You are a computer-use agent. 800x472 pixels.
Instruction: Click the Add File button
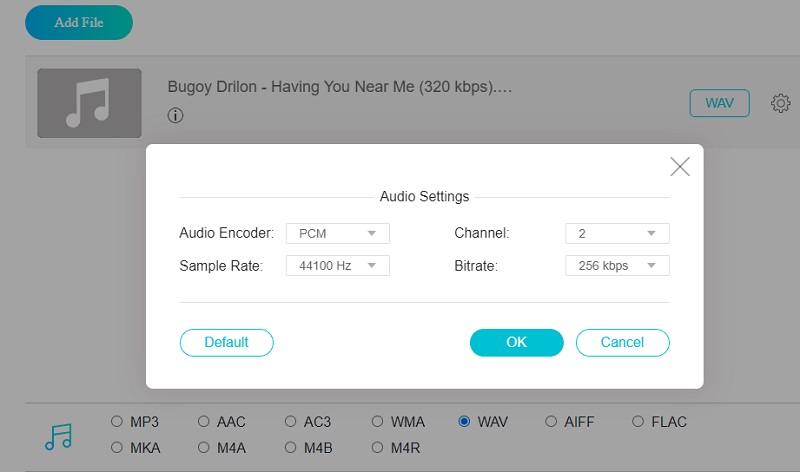point(79,22)
